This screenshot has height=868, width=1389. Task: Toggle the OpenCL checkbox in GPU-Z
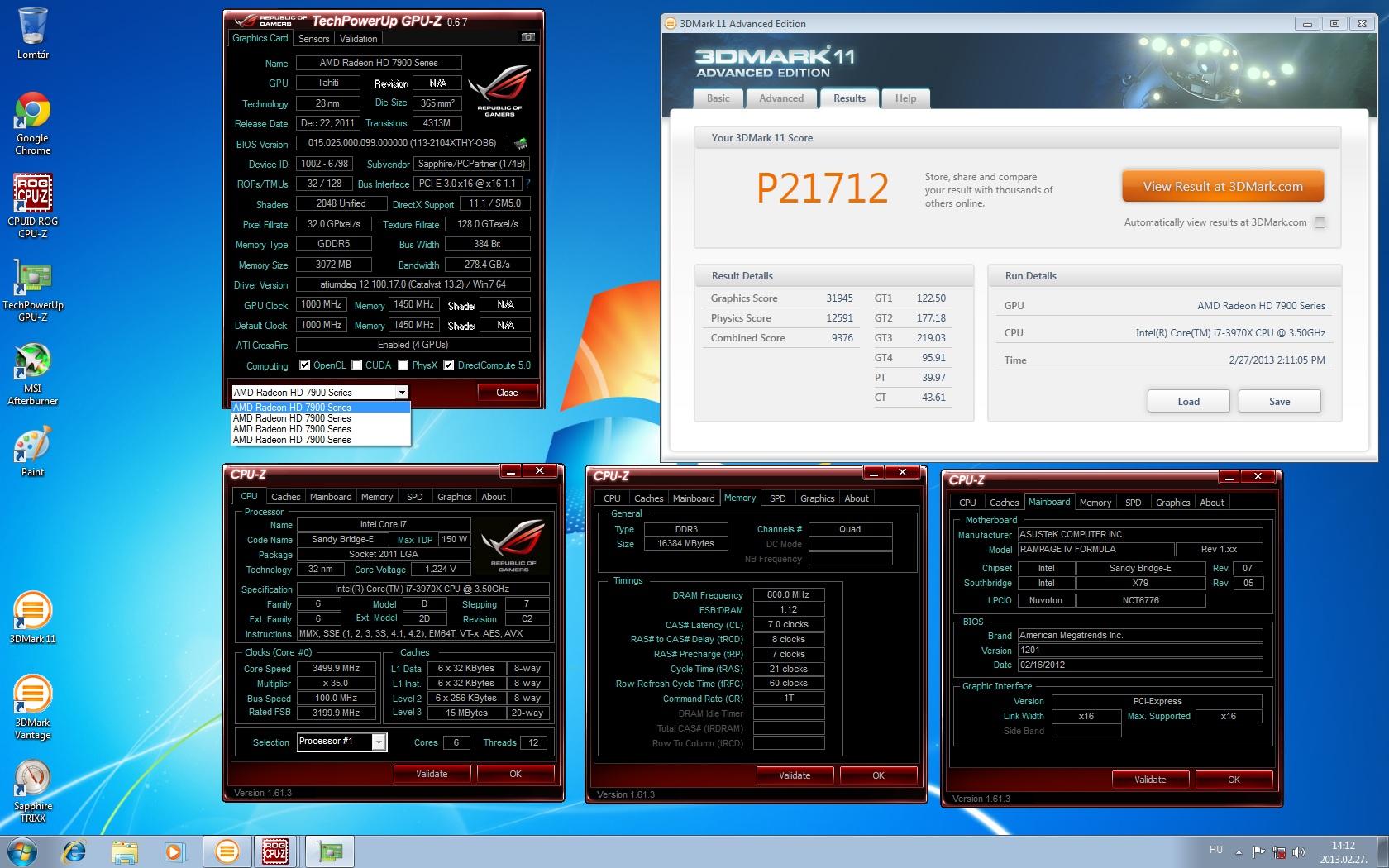pos(304,365)
